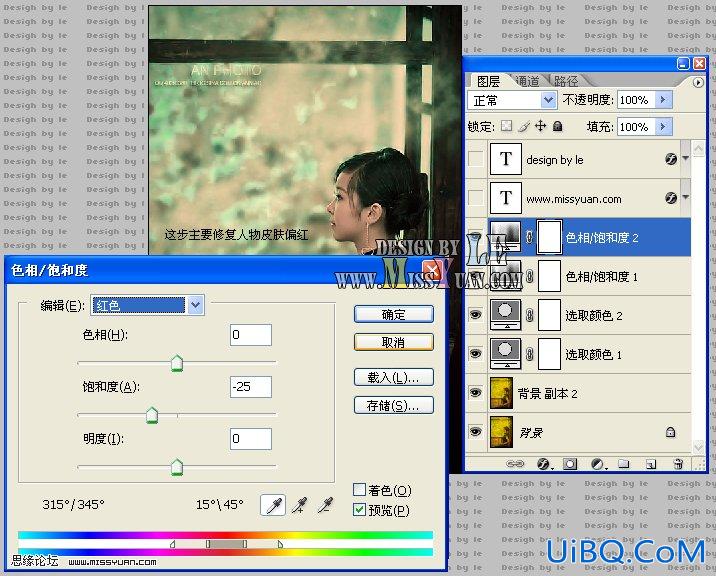This screenshot has height=576, width=716.
Task: Click the layer mask thumbnail of 选取颜色 1
Action: click(549, 354)
